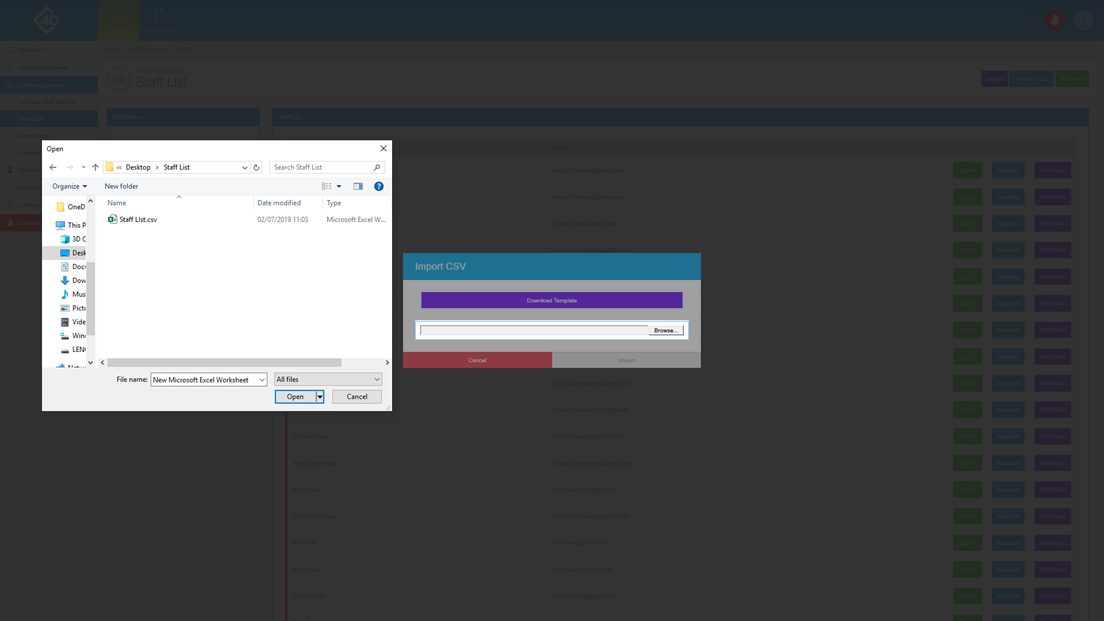Click horizontal scrollbar left arrow in file list

(x=103, y=363)
